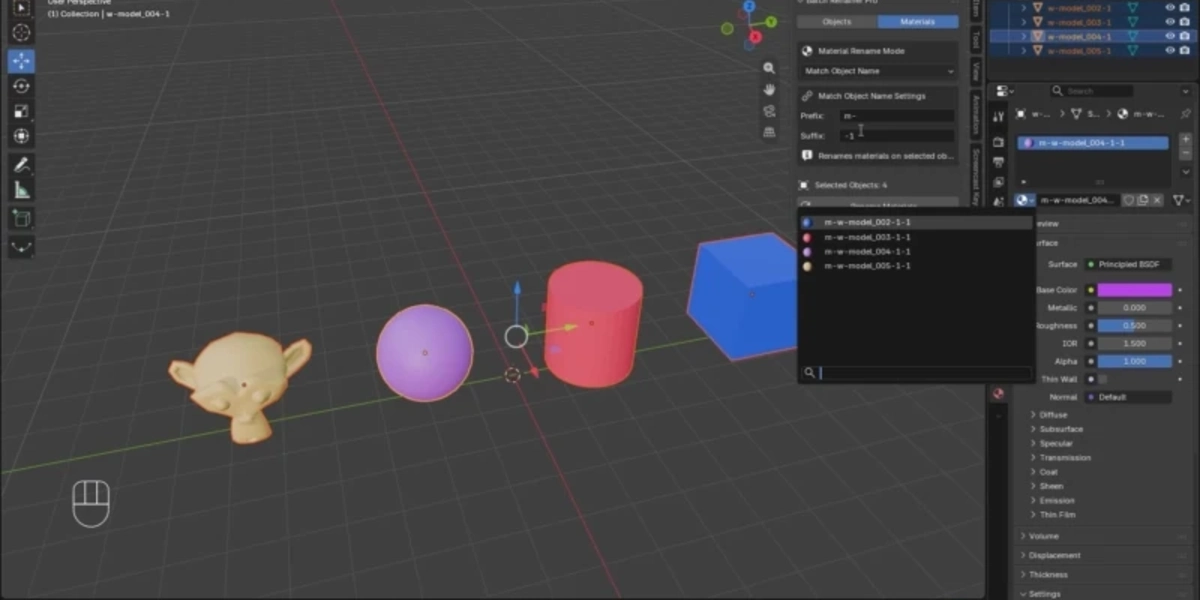Select the Add Cube tool
Screen dimensions: 1200x600
21,218
